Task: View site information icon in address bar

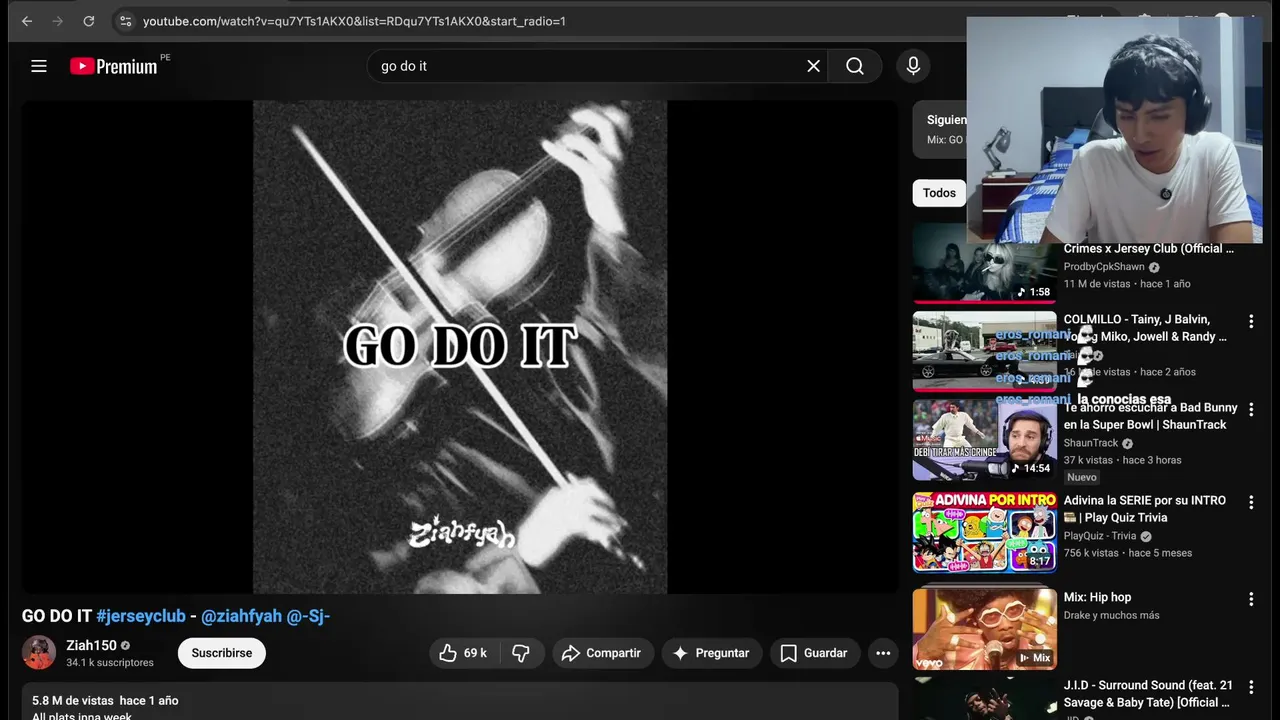Action: [x=125, y=21]
